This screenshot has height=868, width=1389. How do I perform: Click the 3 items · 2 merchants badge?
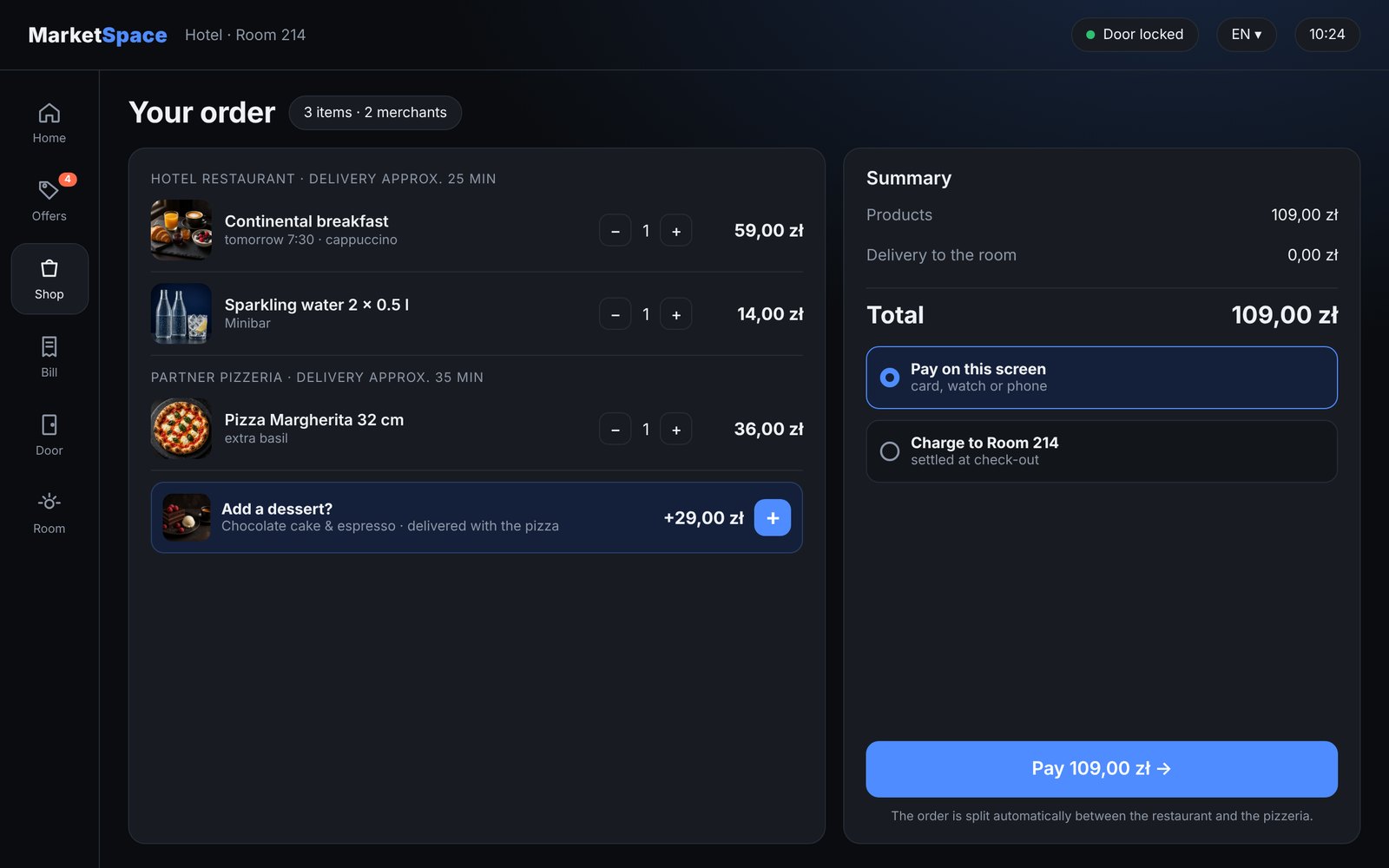point(375,113)
